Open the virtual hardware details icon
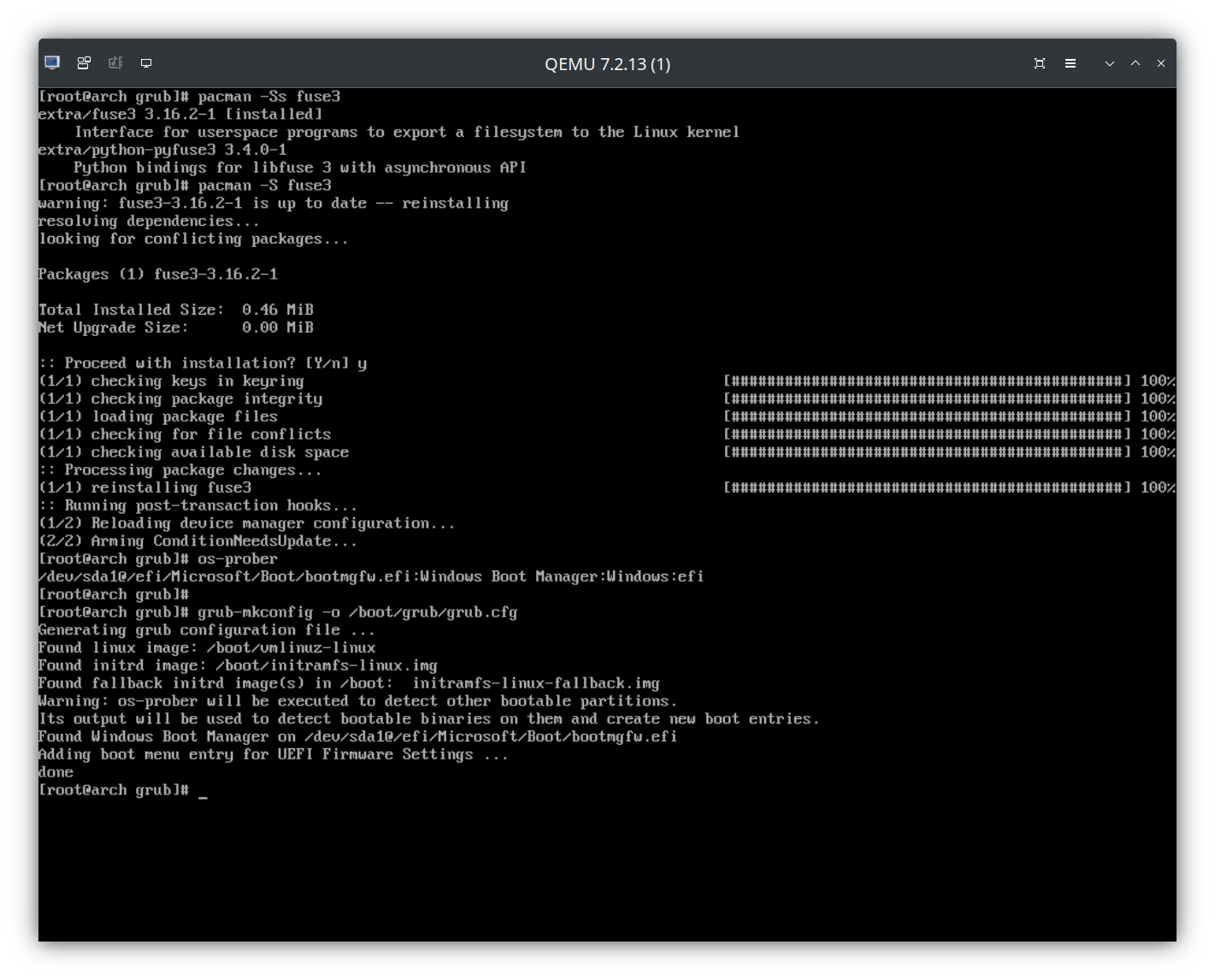 coord(83,62)
